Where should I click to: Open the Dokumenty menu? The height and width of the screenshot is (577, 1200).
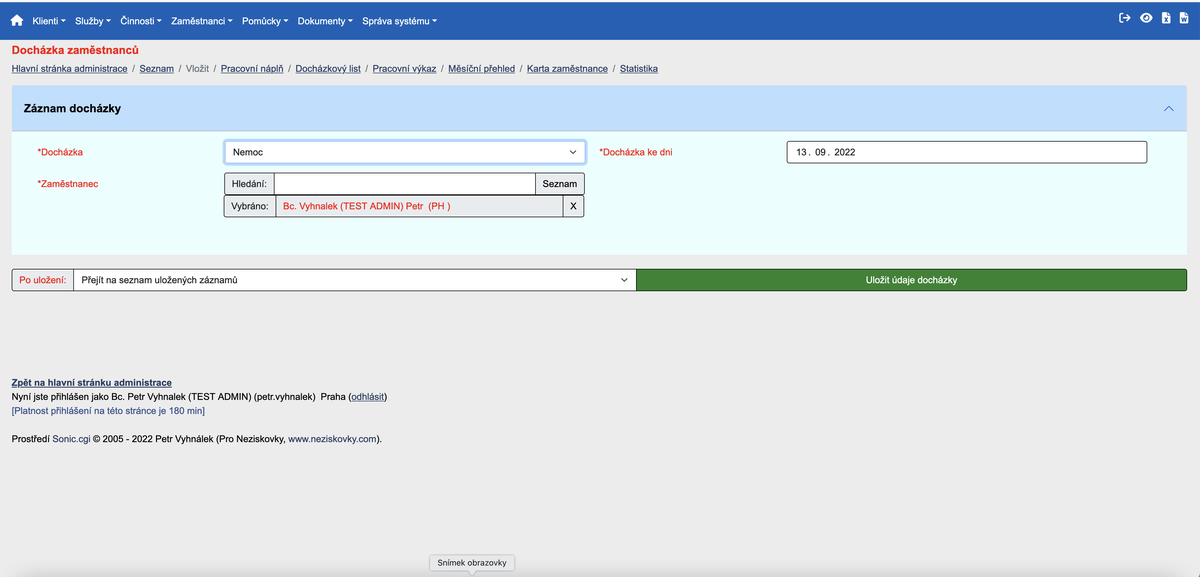coord(324,21)
